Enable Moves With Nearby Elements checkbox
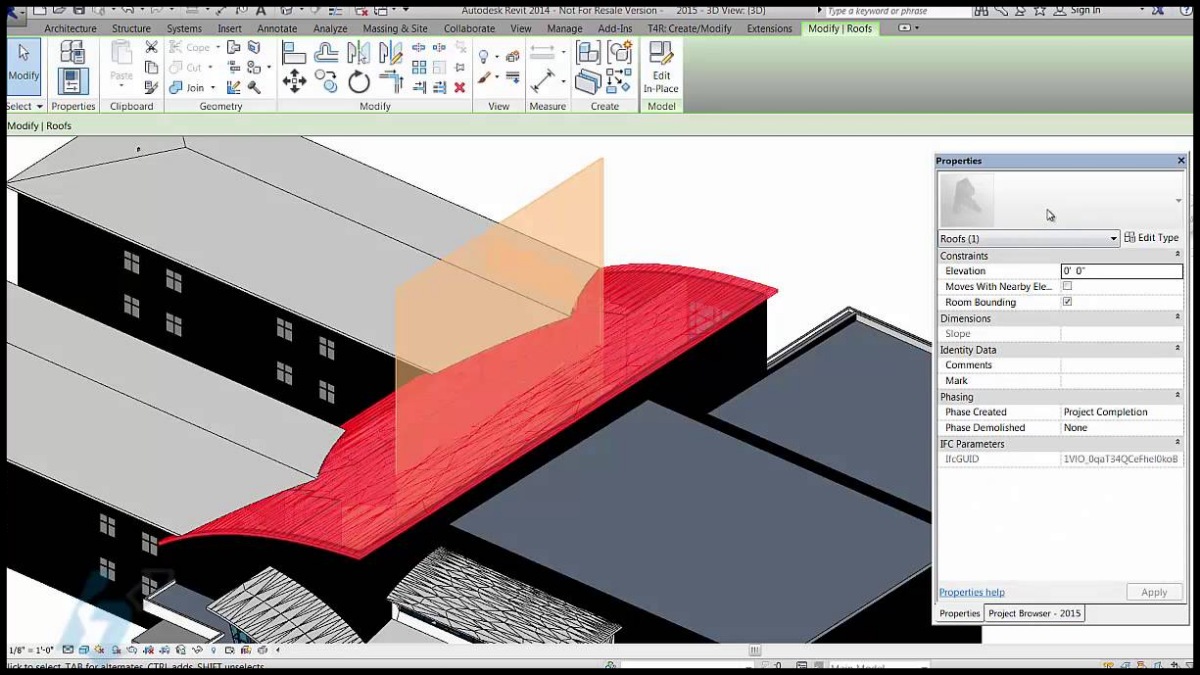 pyautogui.click(x=1067, y=286)
